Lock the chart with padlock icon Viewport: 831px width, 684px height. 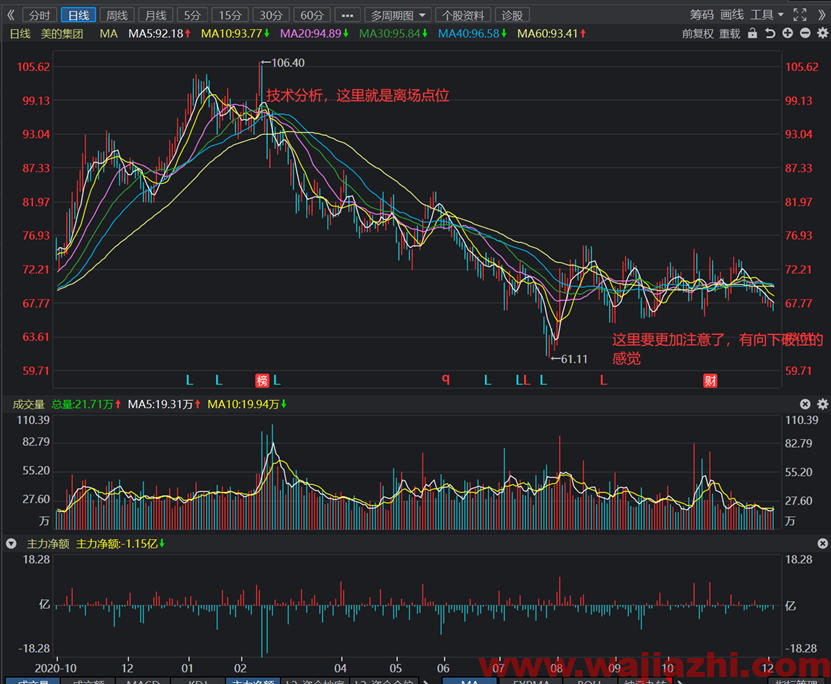tap(753, 33)
